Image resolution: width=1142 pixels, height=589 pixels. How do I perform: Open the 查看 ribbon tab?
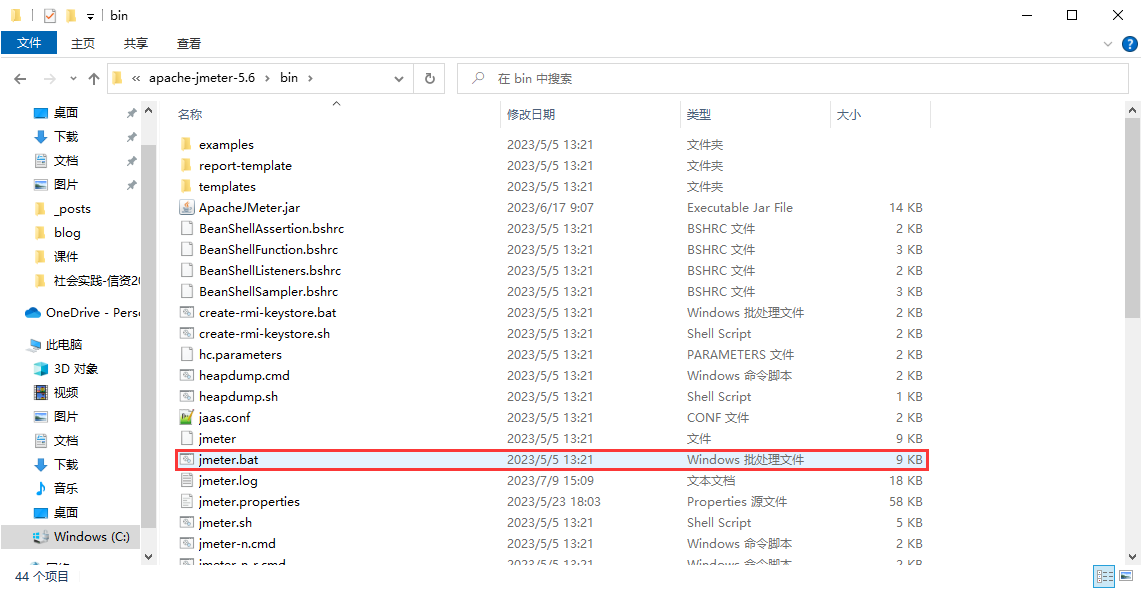pos(189,43)
